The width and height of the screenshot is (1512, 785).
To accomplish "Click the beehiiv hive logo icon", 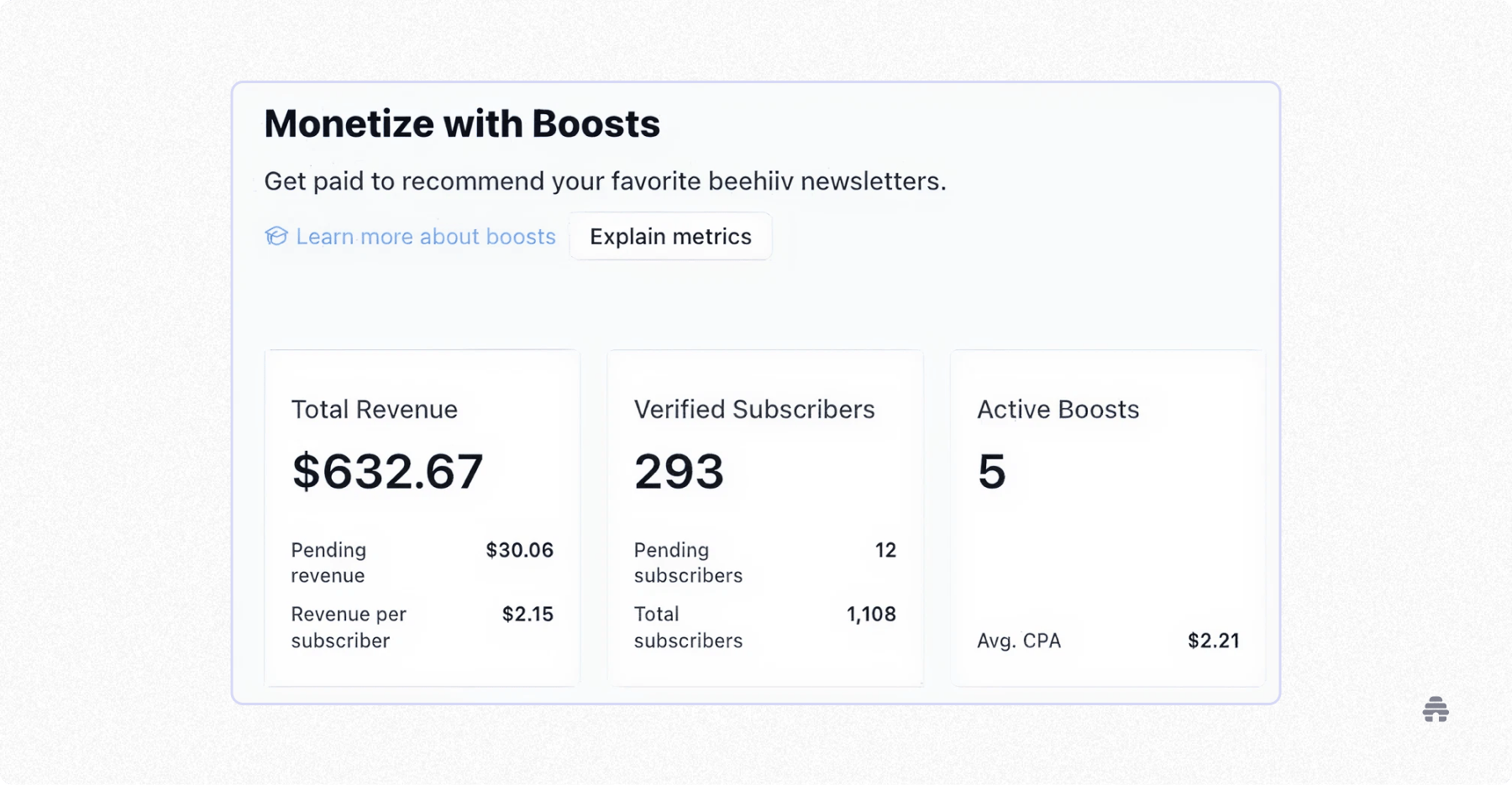I will point(1436,709).
